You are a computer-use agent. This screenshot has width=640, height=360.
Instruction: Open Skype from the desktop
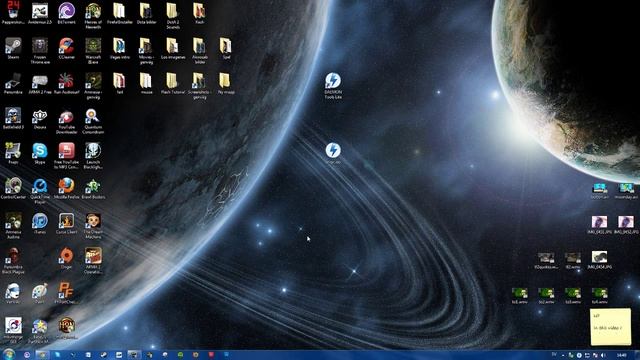[40, 153]
